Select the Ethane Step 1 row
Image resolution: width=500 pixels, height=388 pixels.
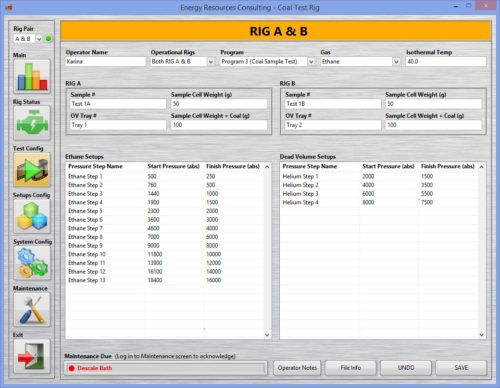pos(165,176)
